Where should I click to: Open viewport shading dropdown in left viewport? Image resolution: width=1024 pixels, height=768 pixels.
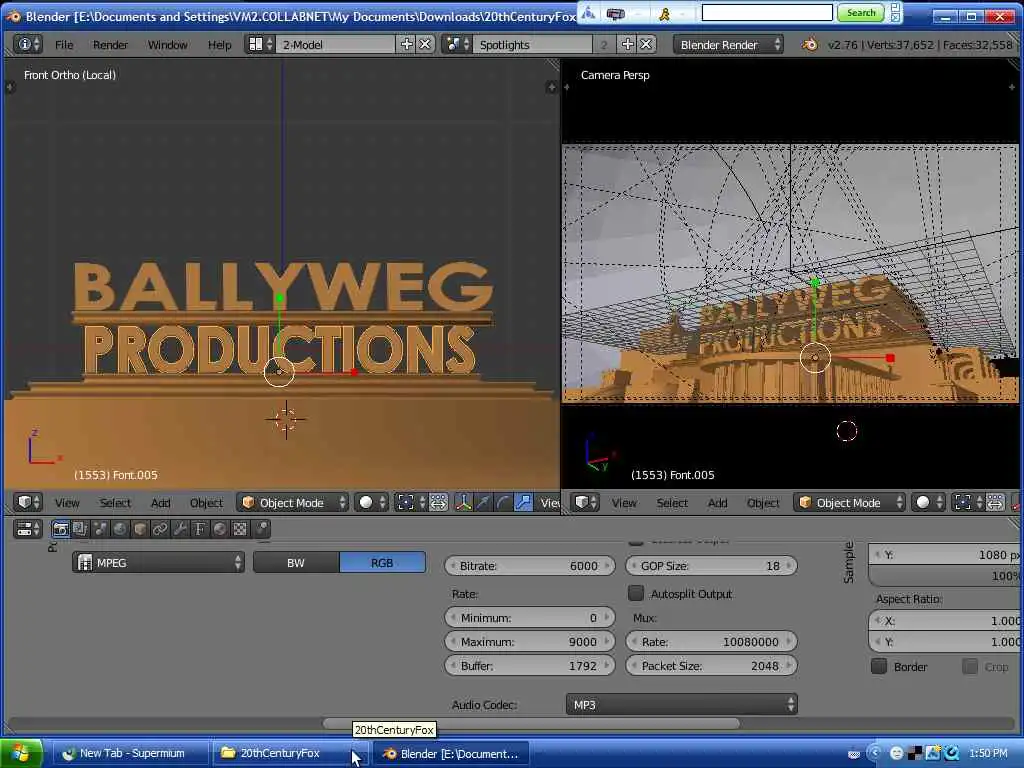click(x=372, y=502)
